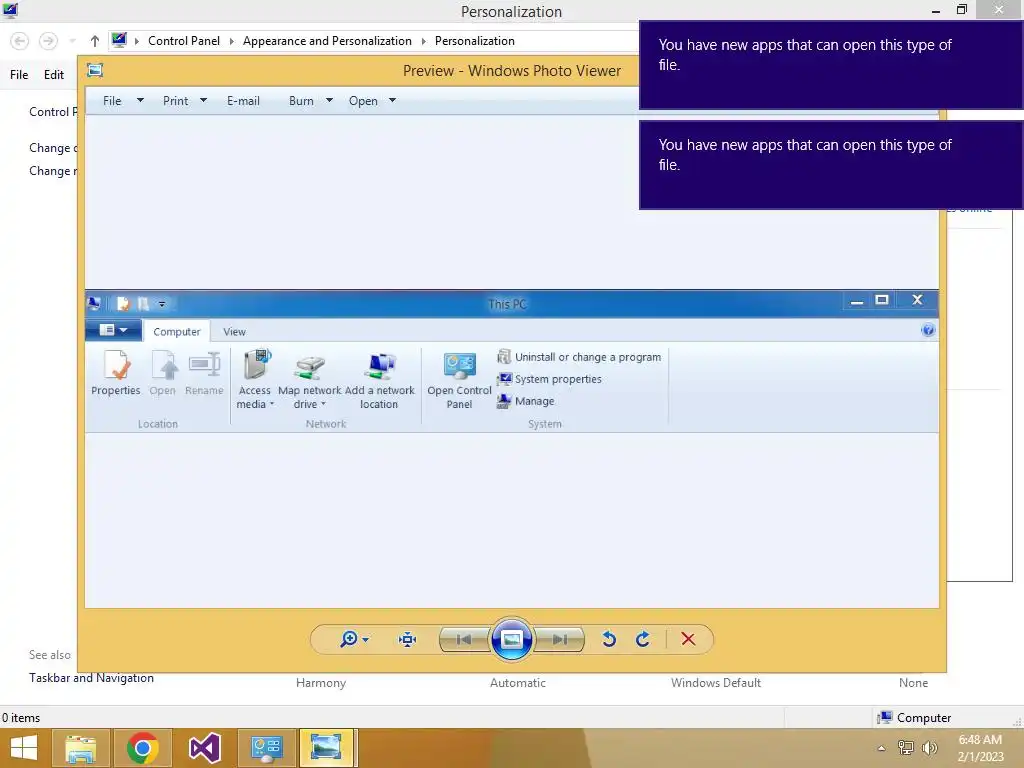
Task: Click Back arrow in Personalization window
Action: [x=20, y=41]
